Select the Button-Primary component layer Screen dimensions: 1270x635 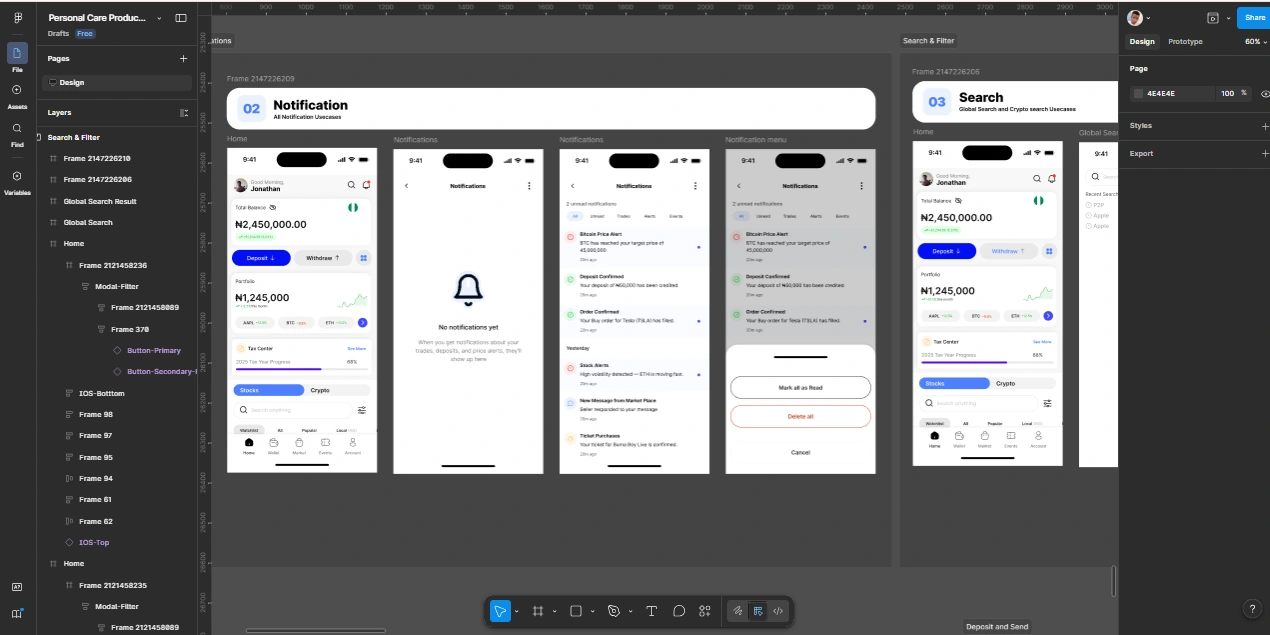point(154,350)
